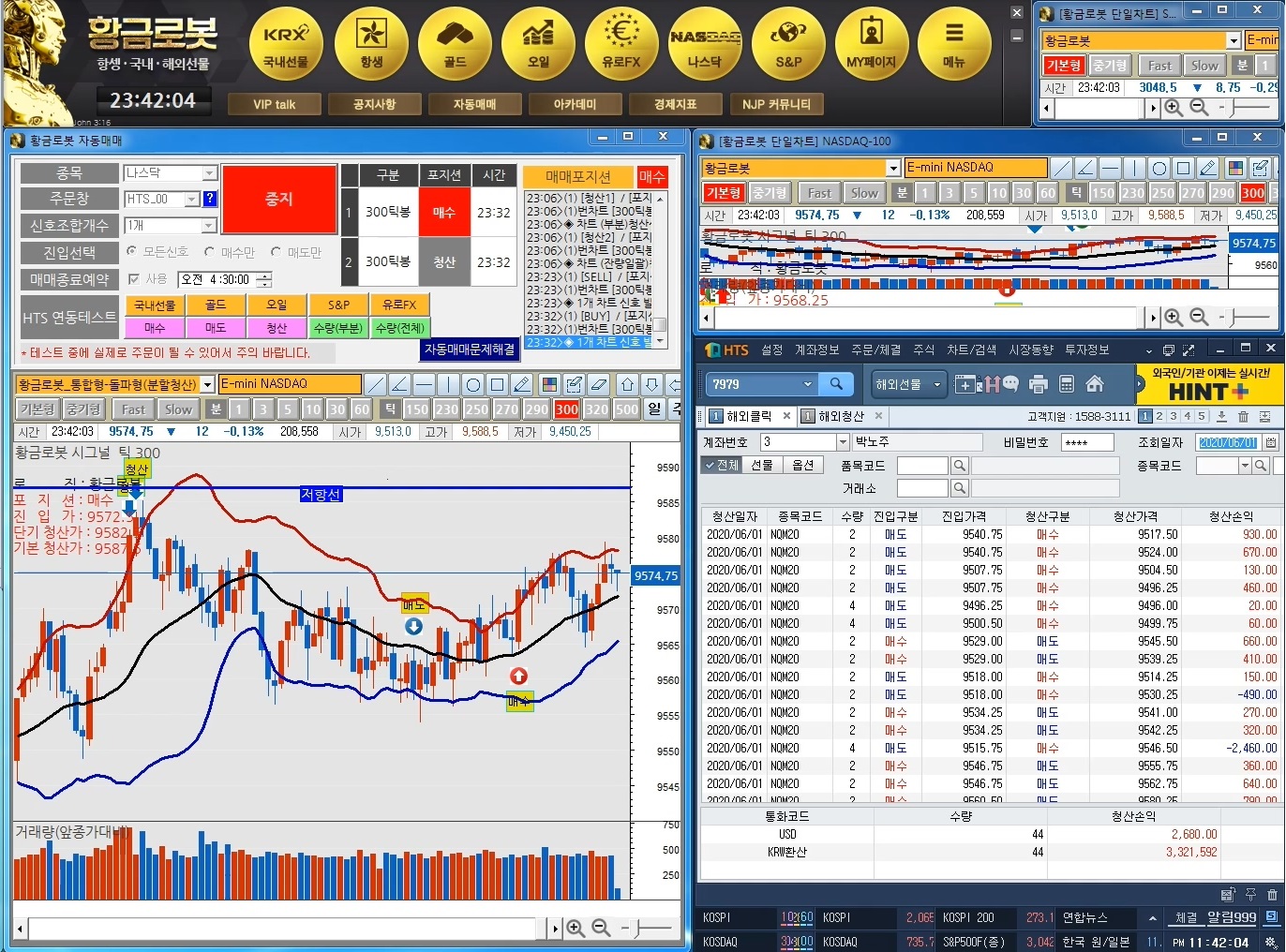Open the 메뉴 hamburger icon
This screenshot has height=952, width=1286.
coord(954,44)
